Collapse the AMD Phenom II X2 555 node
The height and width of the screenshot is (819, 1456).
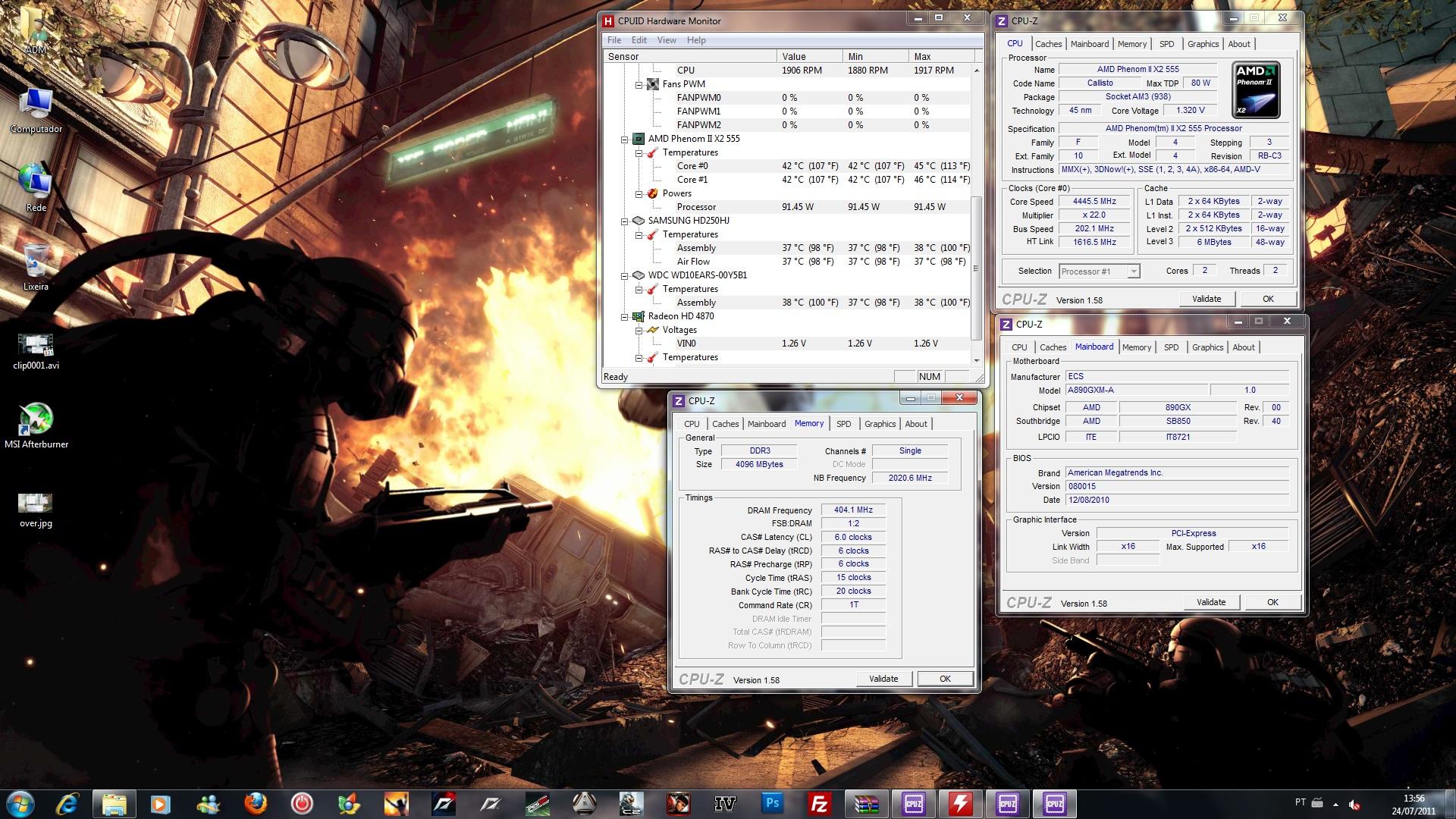point(624,139)
